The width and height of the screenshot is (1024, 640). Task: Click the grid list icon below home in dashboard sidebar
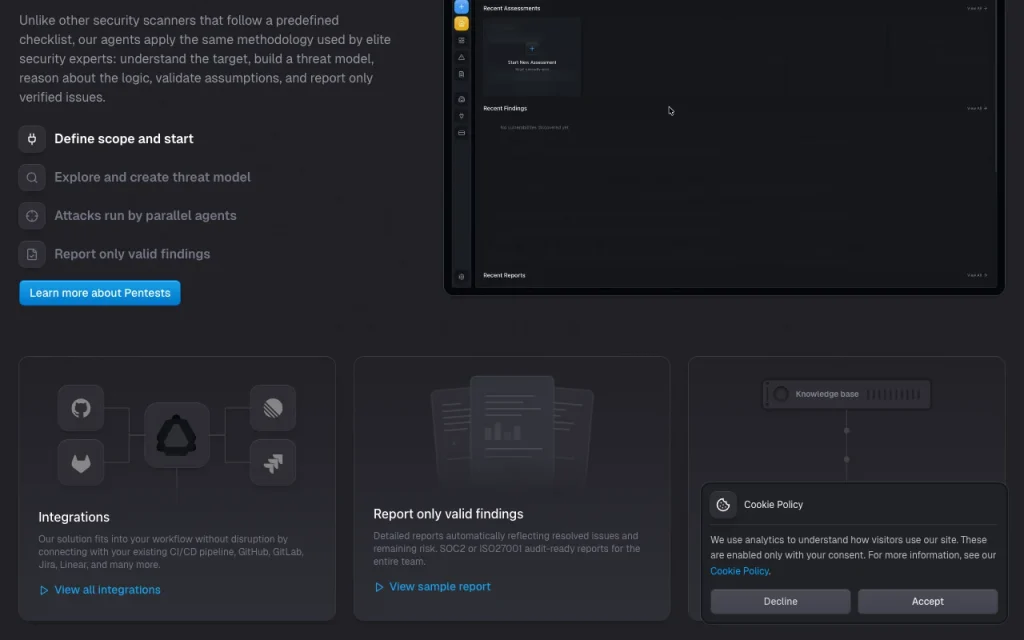tap(461, 40)
